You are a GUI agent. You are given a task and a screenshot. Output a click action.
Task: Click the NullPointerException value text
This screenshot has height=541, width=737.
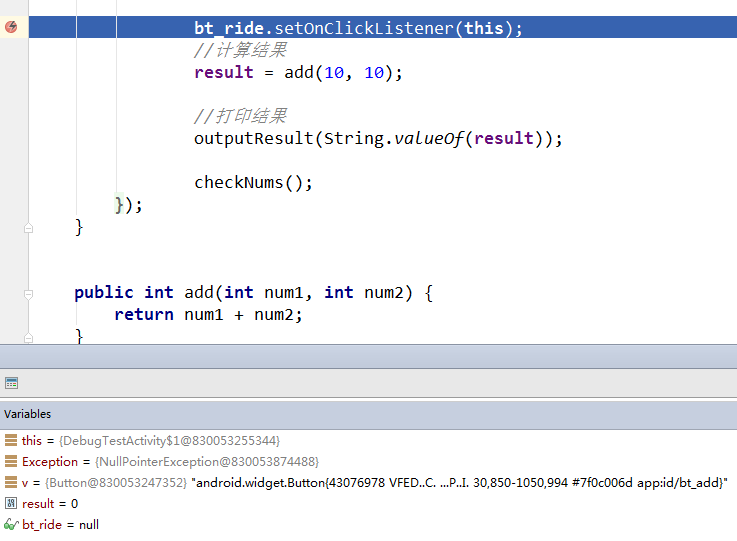[207, 462]
